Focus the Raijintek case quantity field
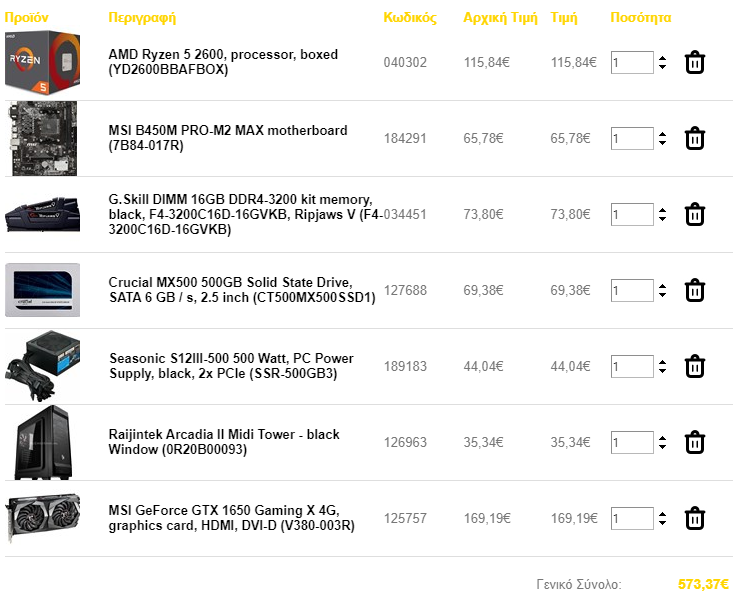The width and height of the screenshot is (740, 599). point(632,442)
